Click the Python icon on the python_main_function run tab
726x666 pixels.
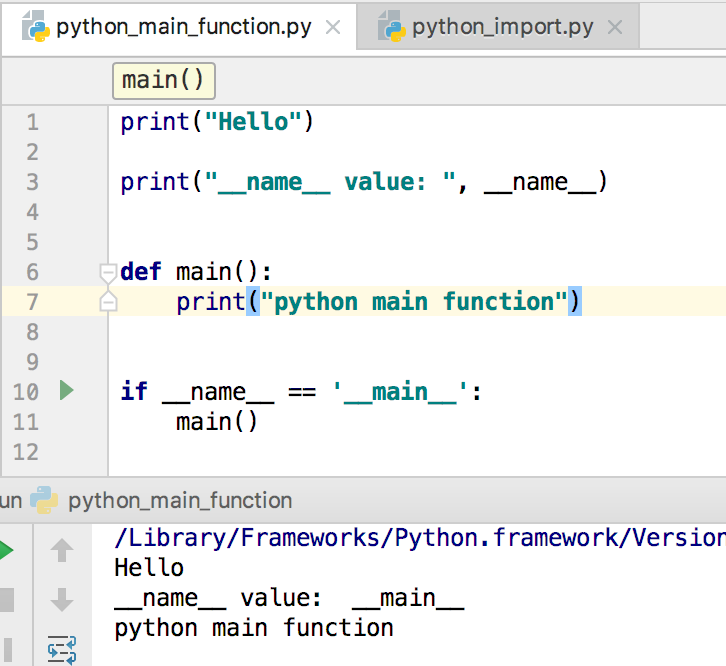(x=44, y=500)
